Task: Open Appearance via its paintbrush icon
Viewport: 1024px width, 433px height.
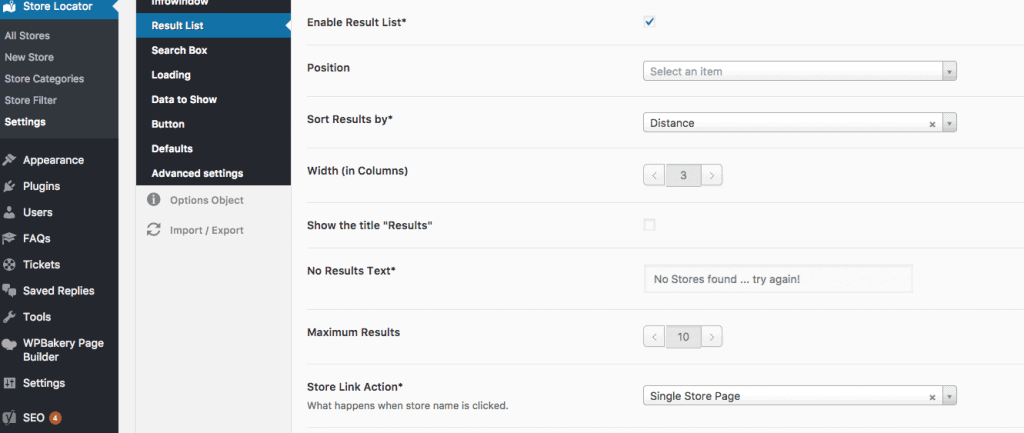Action: [x=9, y=160]
